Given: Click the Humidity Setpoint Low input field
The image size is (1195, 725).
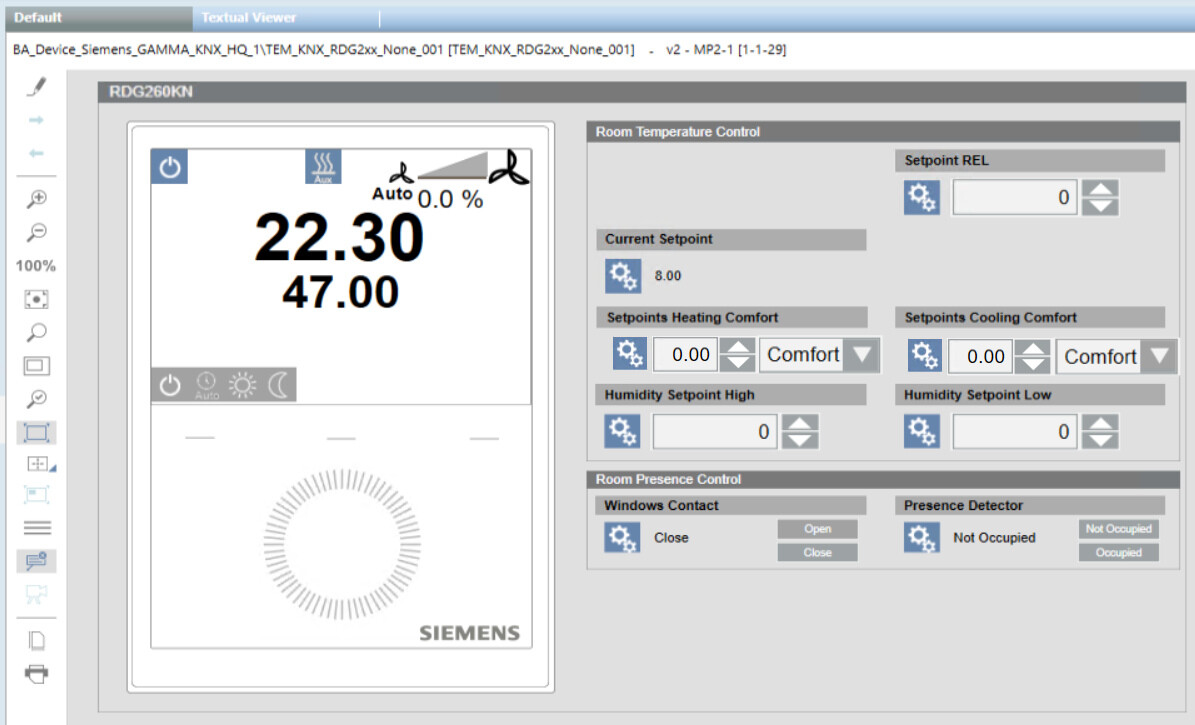Looking at the screenshot, I should (1014, 432).
